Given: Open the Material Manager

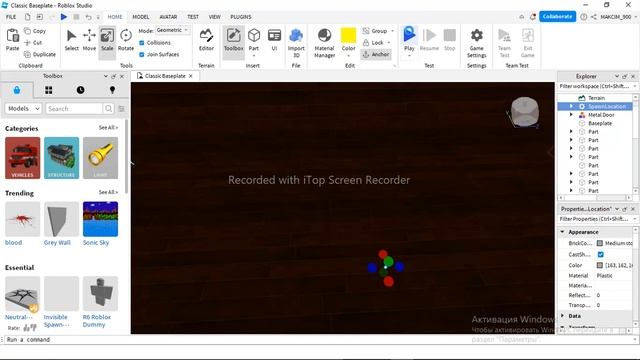Looking at the screenshot, I should [x=324, y=43].
